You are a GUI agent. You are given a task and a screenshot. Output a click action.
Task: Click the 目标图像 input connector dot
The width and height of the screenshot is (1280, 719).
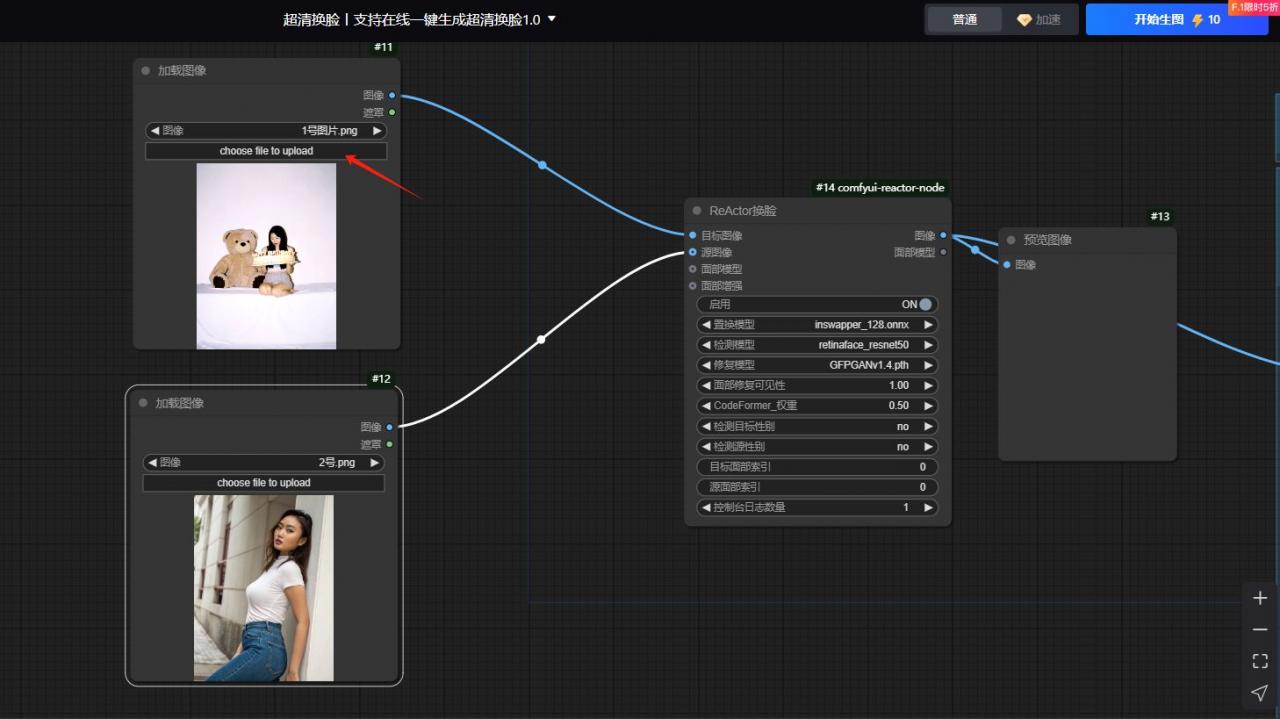coord(693,236)
